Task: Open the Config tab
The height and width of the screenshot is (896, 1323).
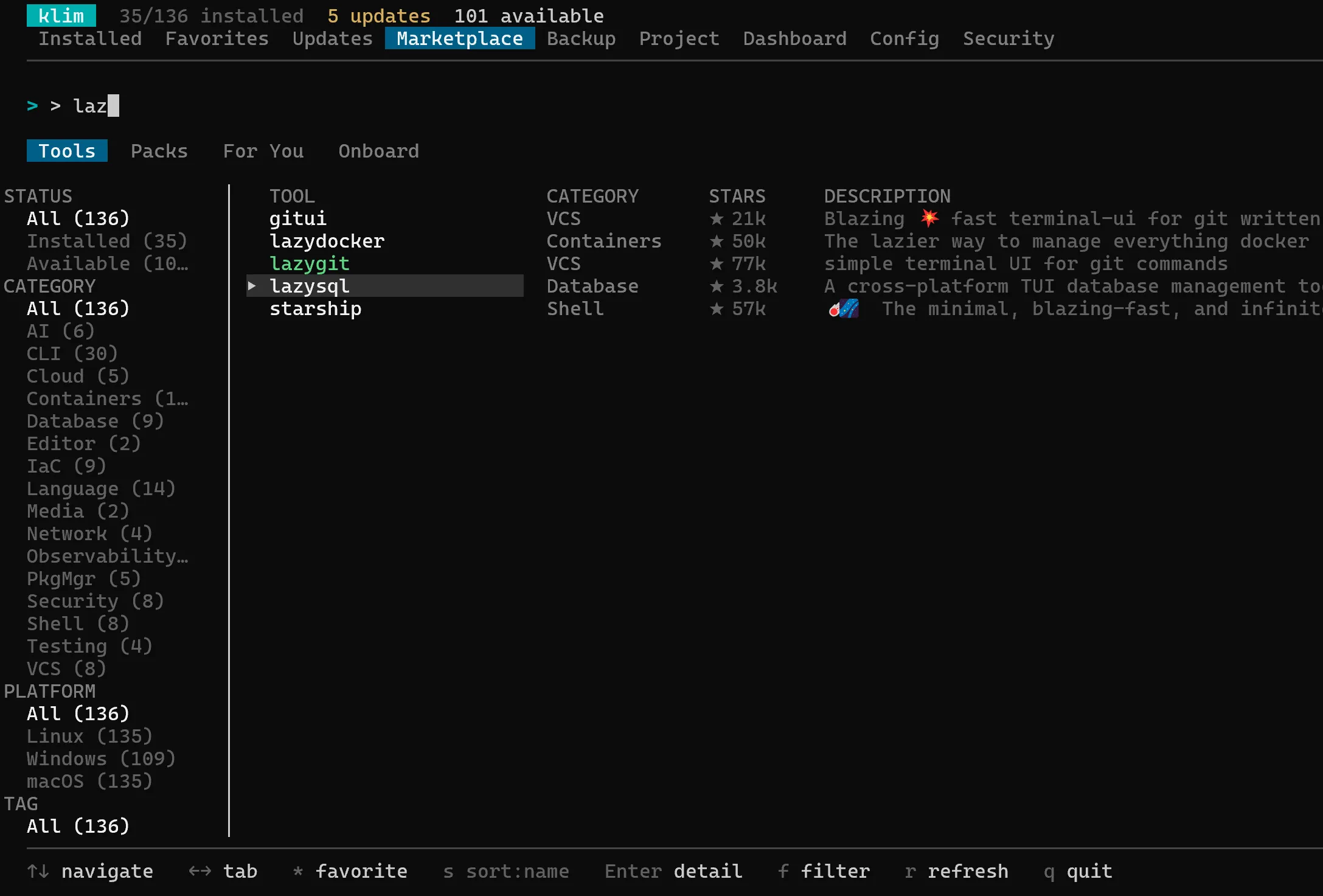Action: pyautogui.click(x=905, y=38)
